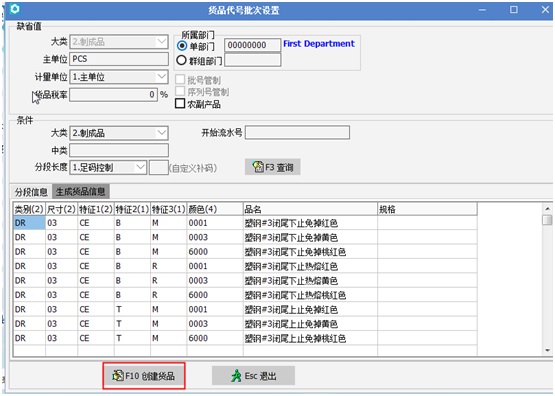Click the 类别(2) column header
The image size is (555, 396).
[x=29, y=209]
